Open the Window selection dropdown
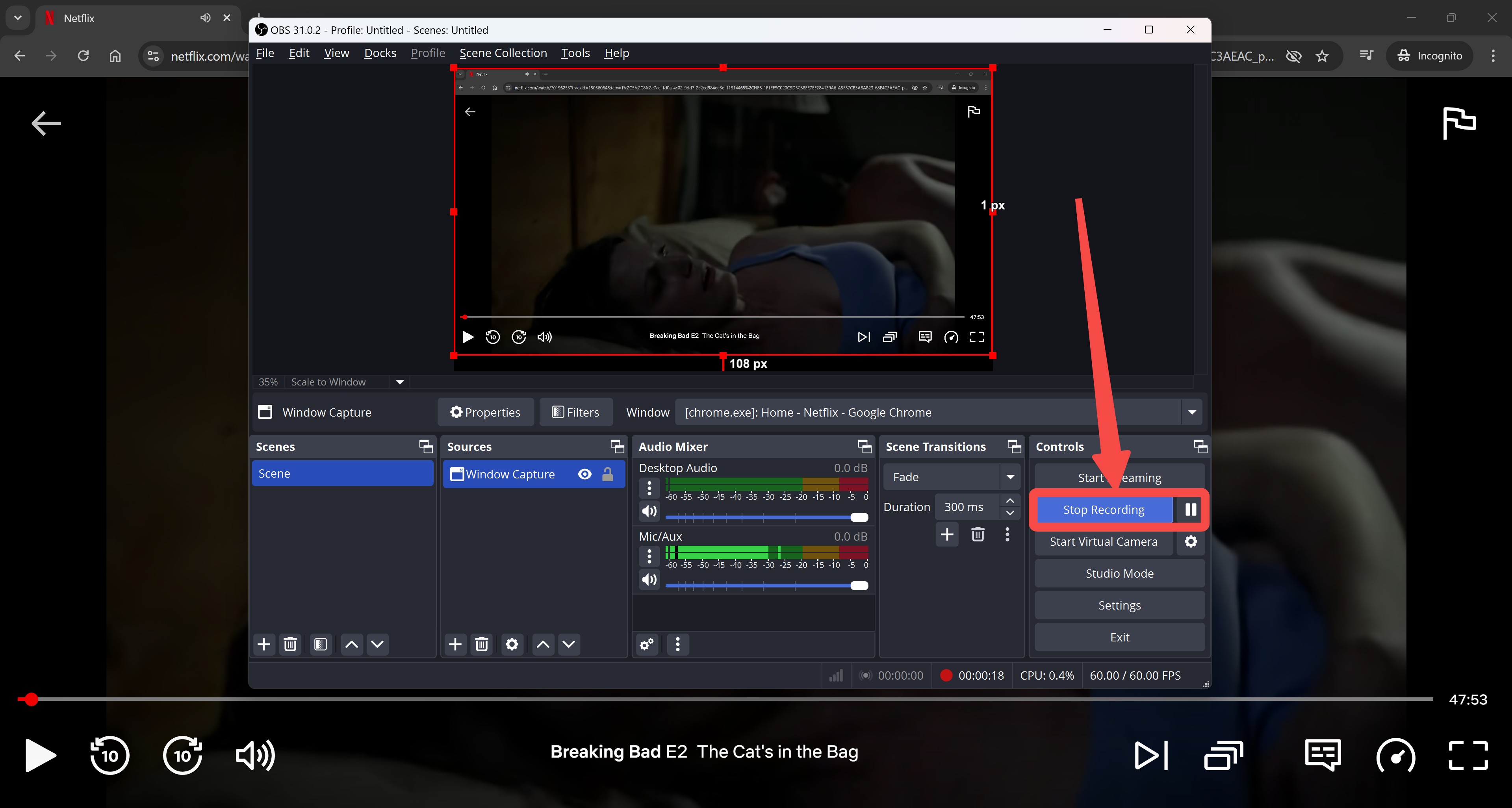The width and height of the screenshot is (1512, 808). [x=1191, y=413]
